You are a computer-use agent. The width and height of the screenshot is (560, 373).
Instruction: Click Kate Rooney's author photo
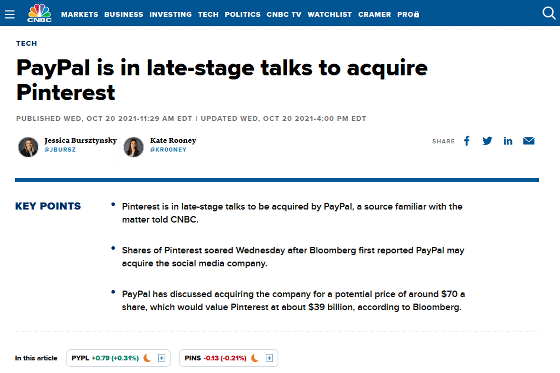(134, 147)
